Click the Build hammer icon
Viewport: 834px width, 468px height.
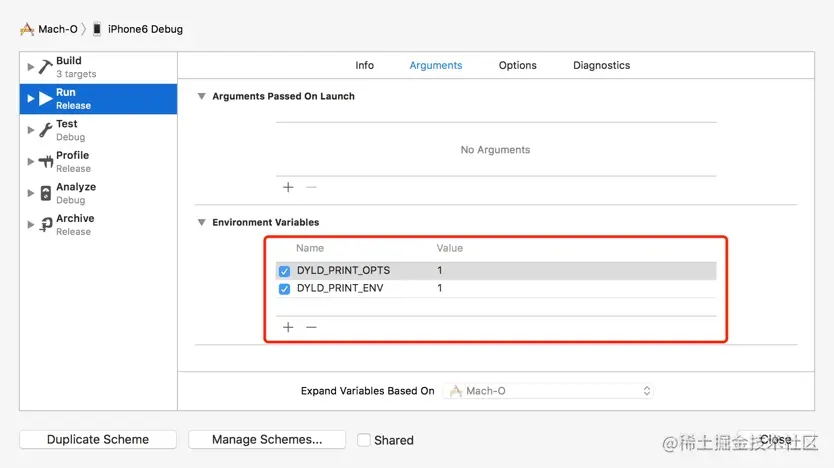[46, 67]
